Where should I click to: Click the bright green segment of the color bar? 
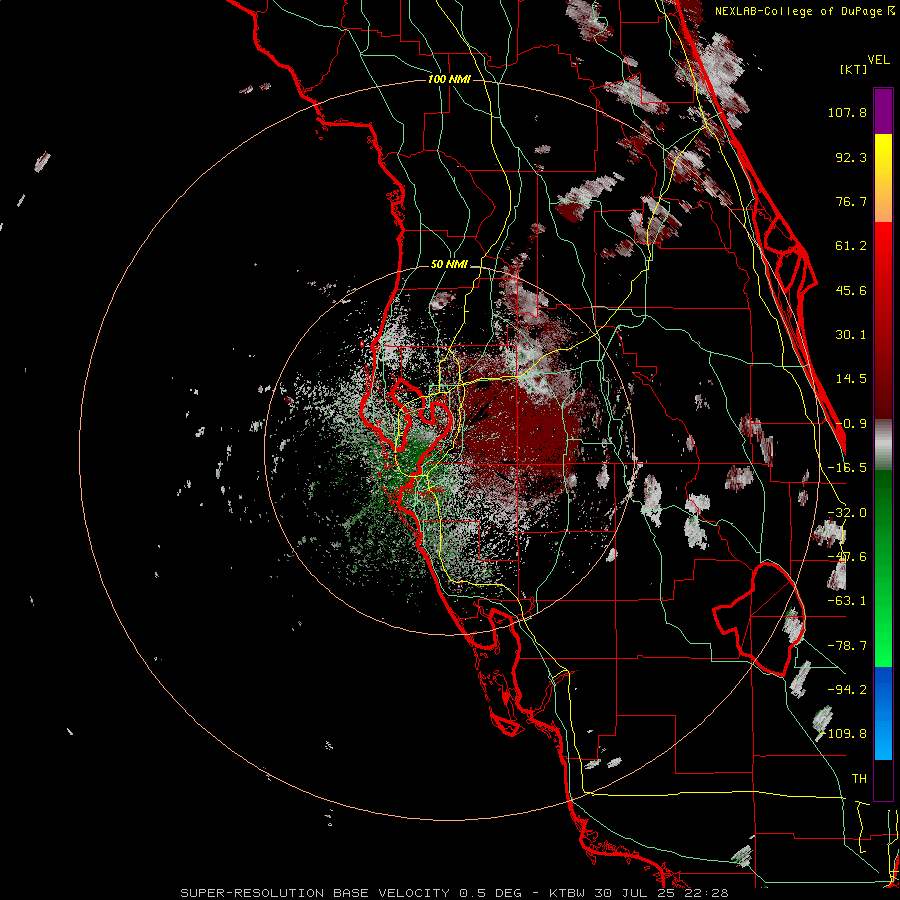point(883,568)
